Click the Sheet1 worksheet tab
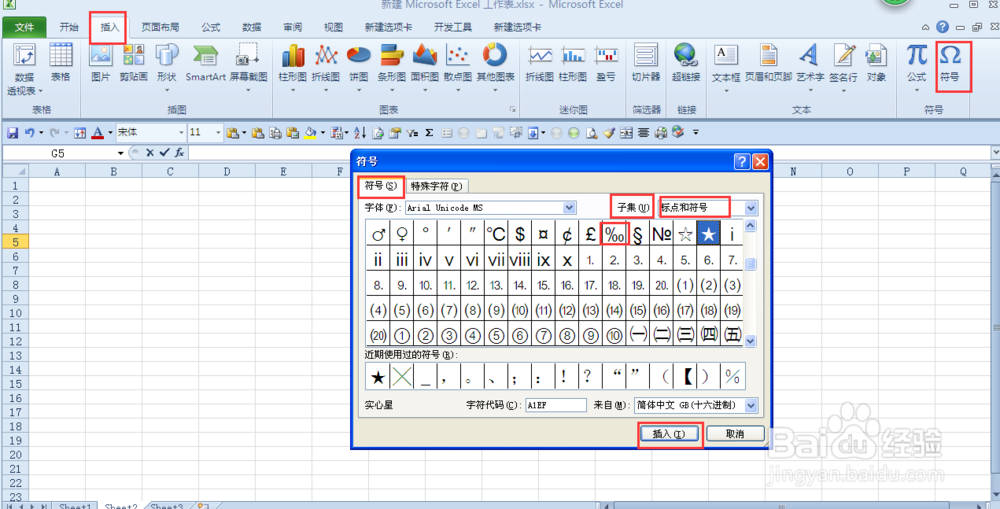1000x509 pixels. pyautogui.click(x=75, y=505)
